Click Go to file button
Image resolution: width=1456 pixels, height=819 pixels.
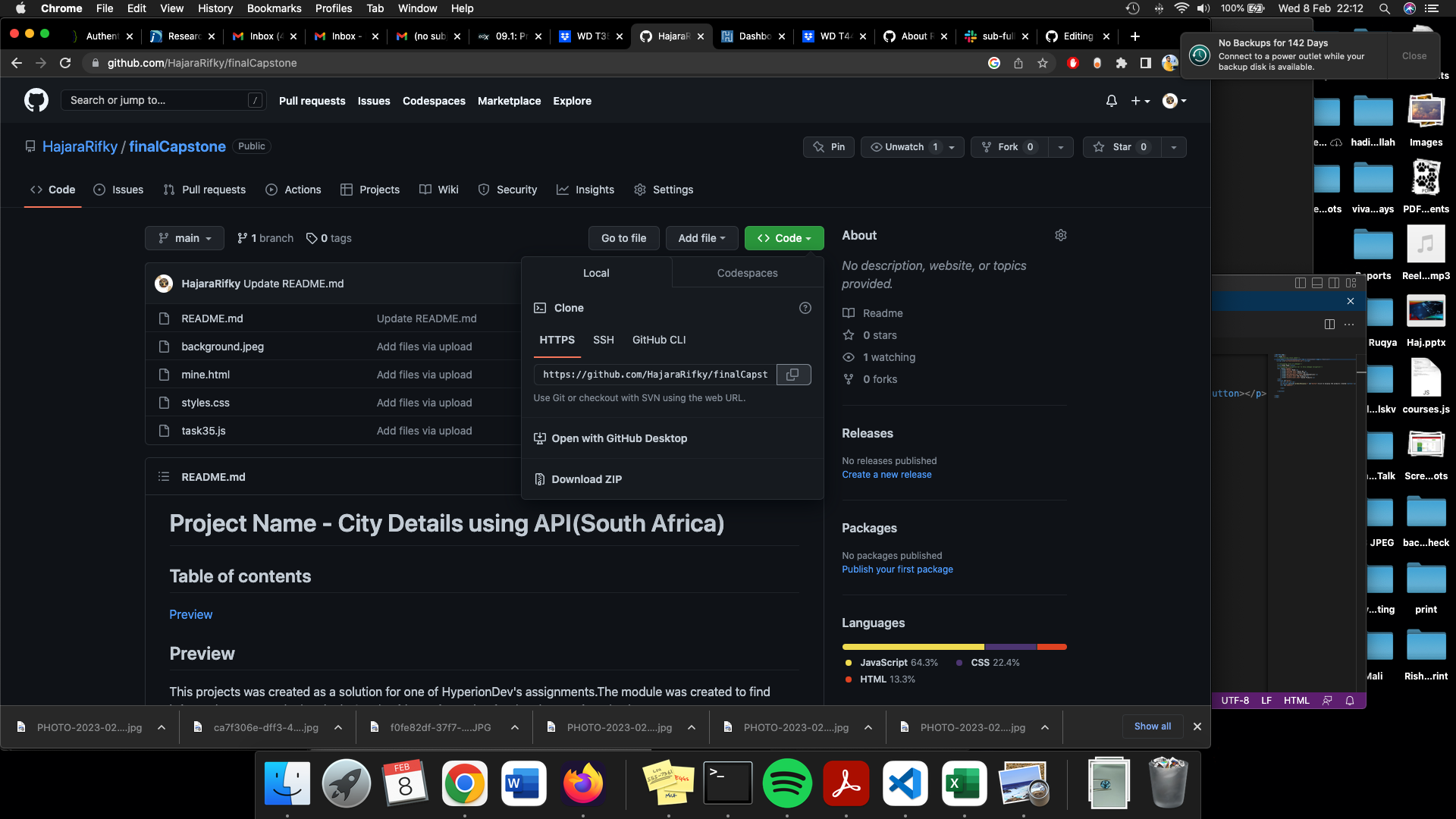624,238
